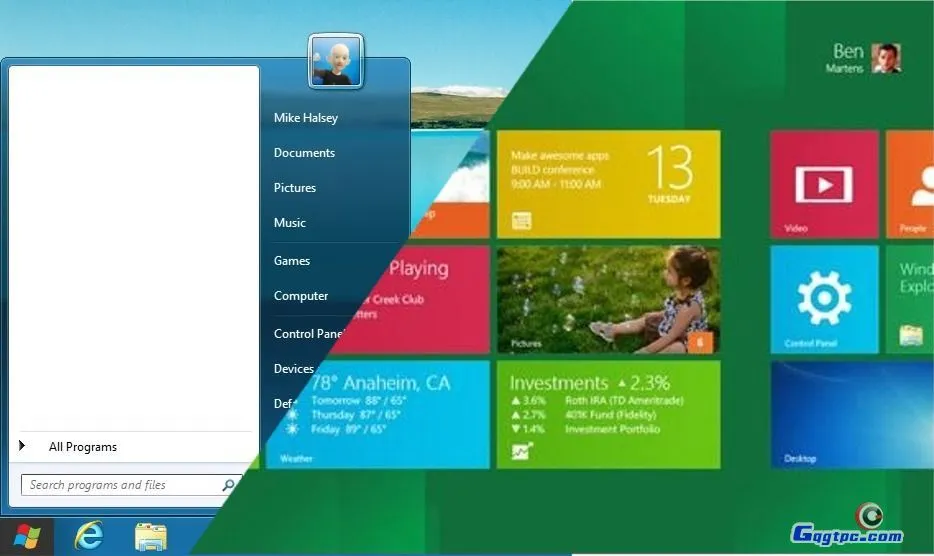Open the green Investments tile
Screen dimensions: 934x556
coord(608,414)
